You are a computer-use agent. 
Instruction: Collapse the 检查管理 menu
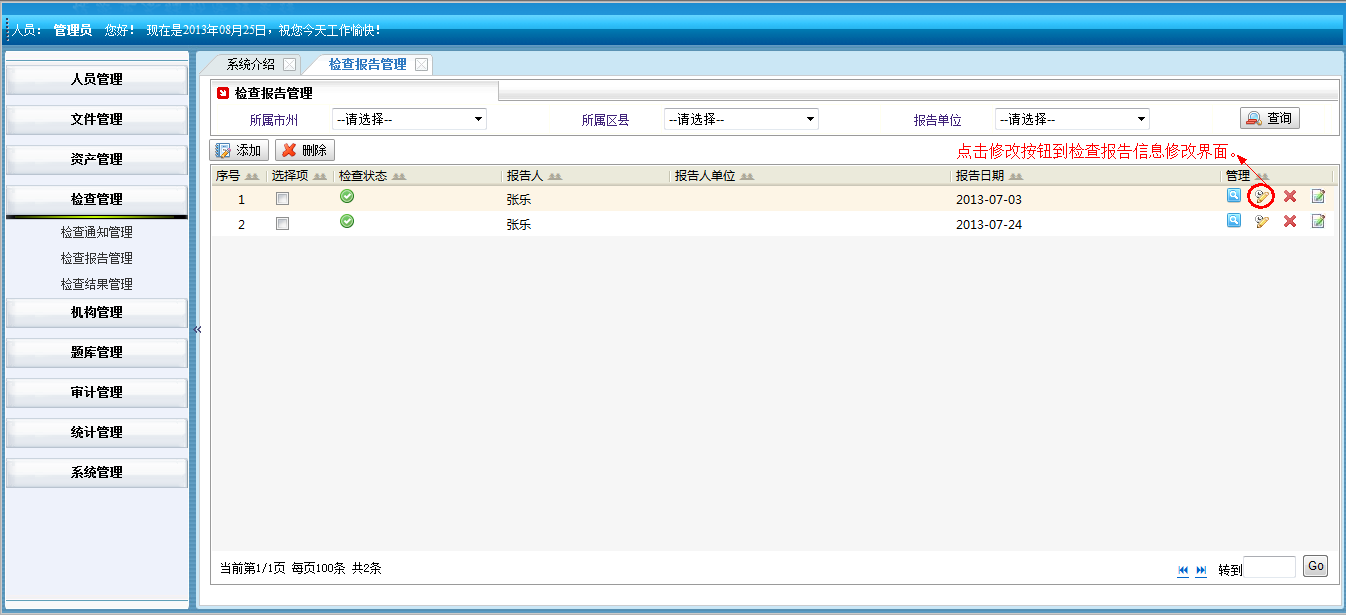[x=97, y=200]
